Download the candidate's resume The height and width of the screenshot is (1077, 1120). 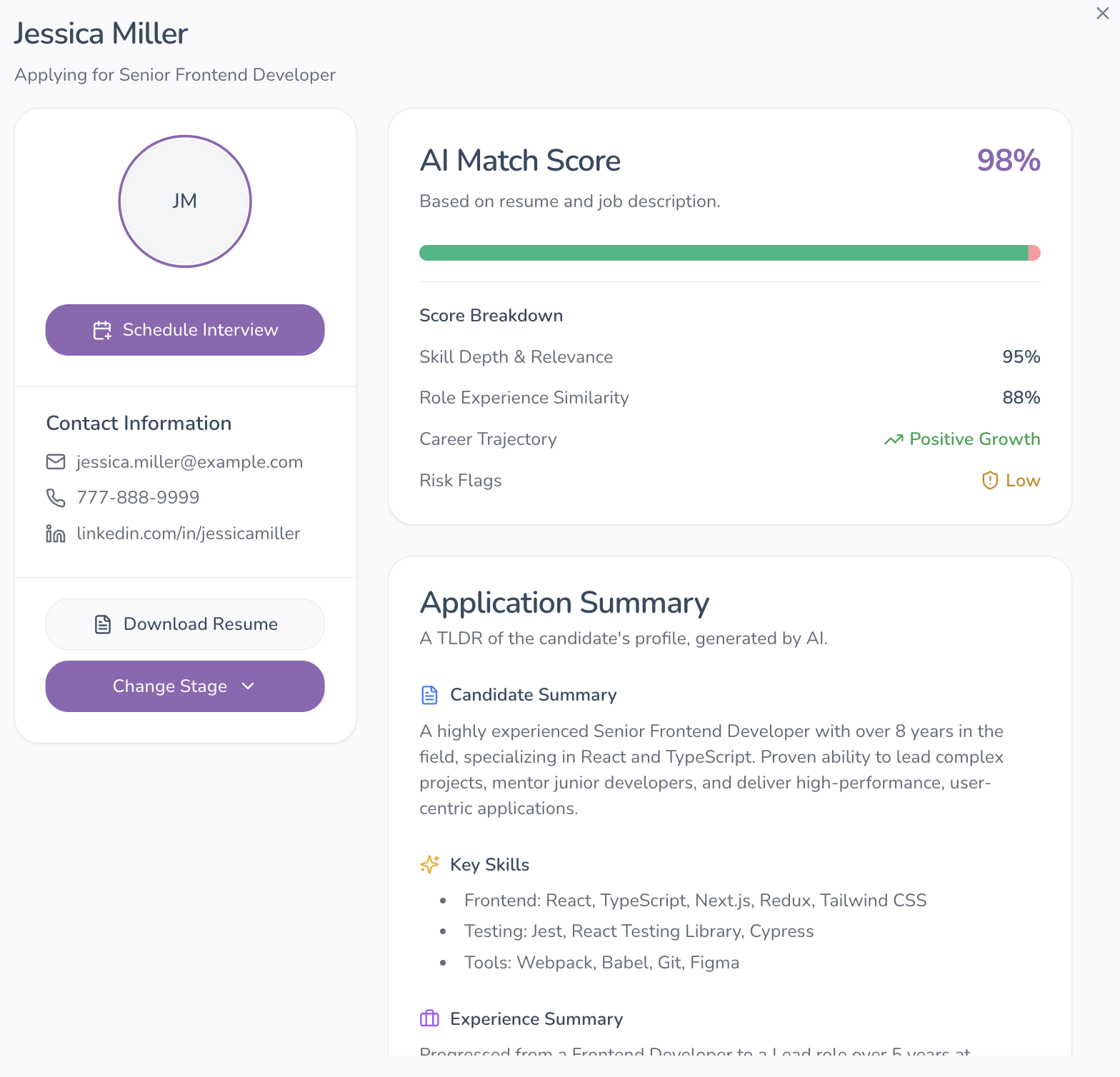tap(185, 624)
